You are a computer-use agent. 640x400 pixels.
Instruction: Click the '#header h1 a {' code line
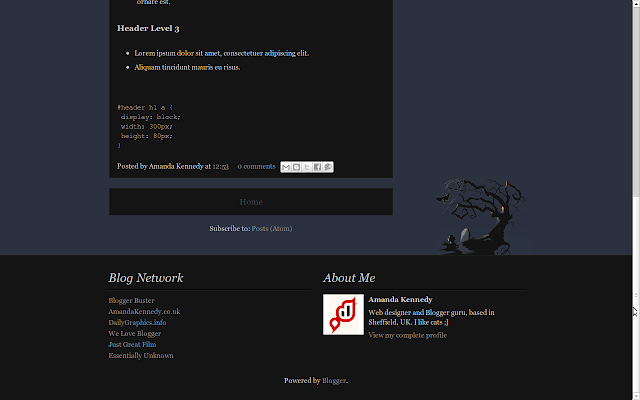click(145, 108)
